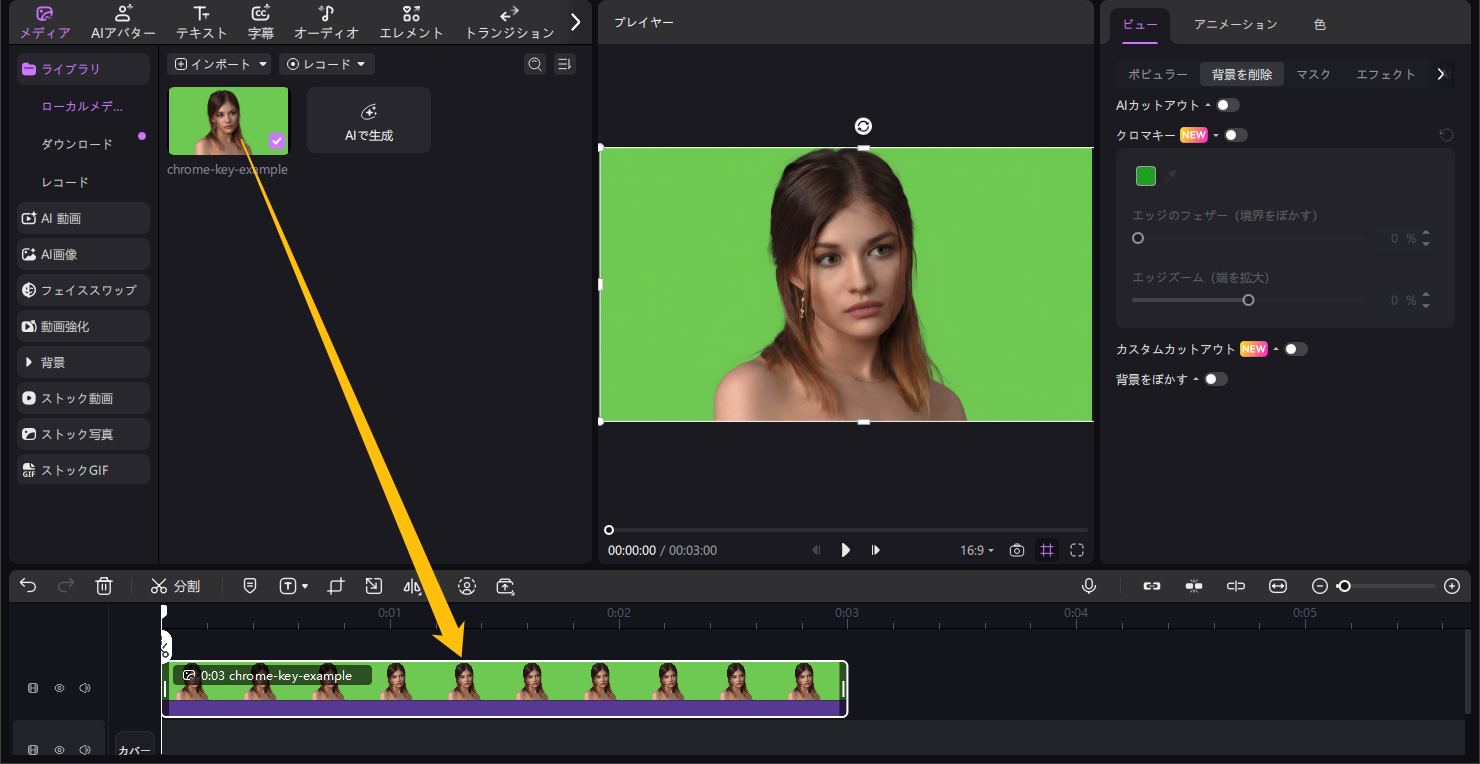Open the ストック動画 section in sidebar
Viewport: 1480px width, 764px height.
pos(84,398)
